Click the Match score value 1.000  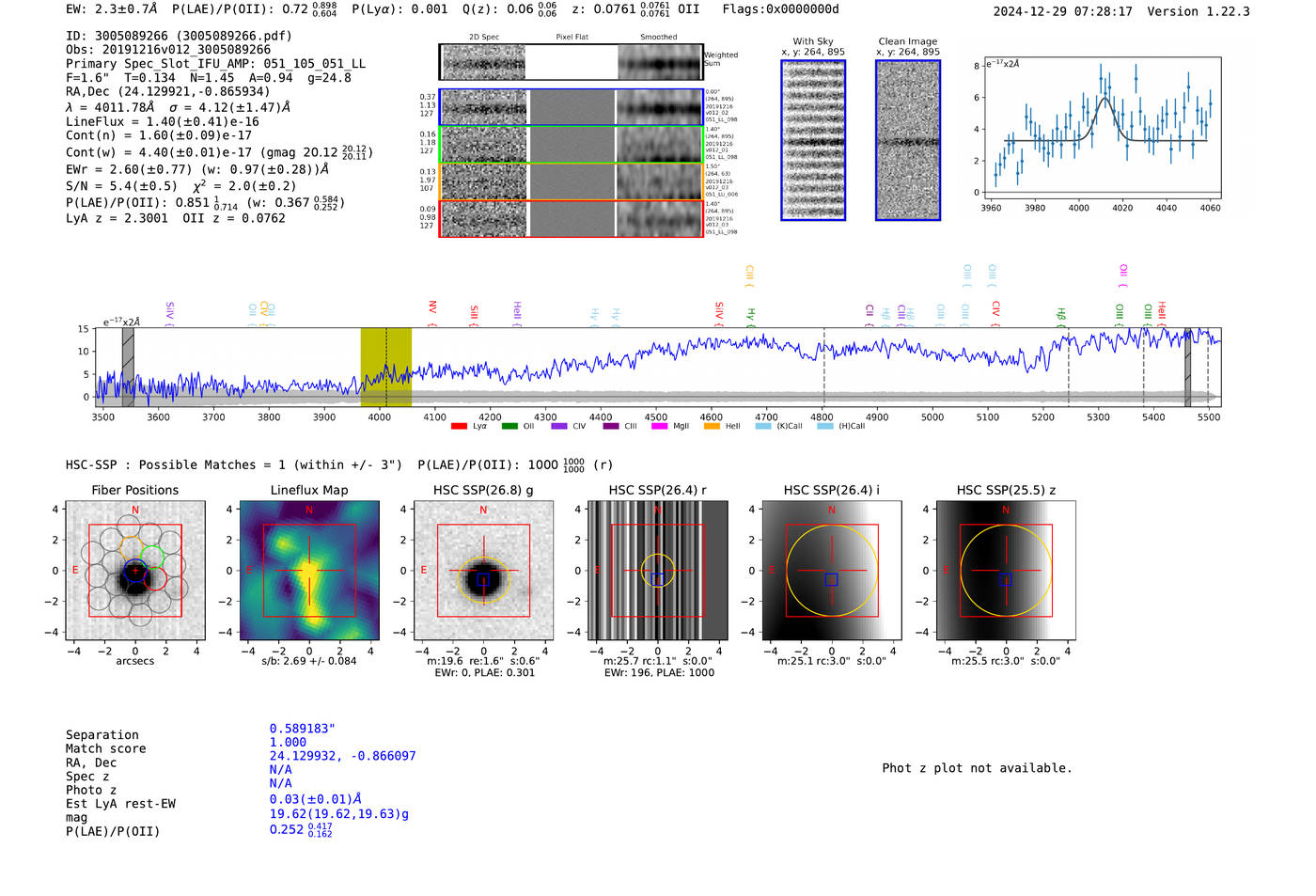[288, 742]
